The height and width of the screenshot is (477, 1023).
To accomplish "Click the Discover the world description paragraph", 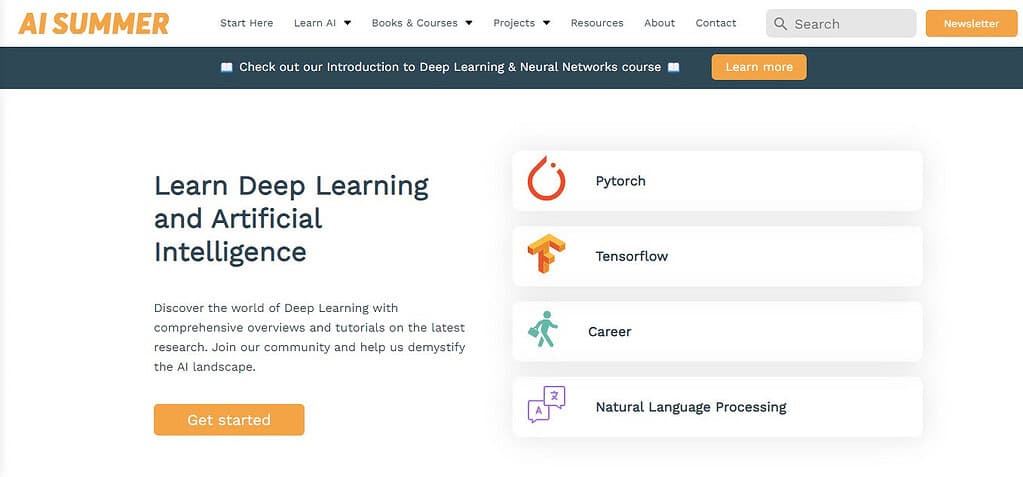I will (x=310, y=337).
